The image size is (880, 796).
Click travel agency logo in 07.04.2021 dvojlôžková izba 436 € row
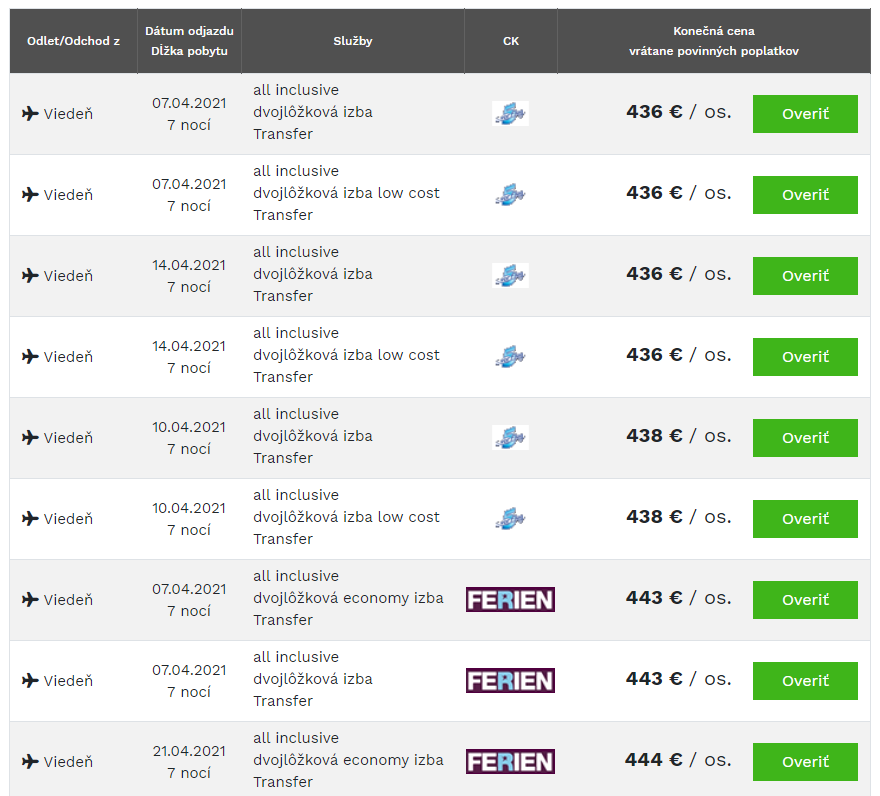click(510, 113)
